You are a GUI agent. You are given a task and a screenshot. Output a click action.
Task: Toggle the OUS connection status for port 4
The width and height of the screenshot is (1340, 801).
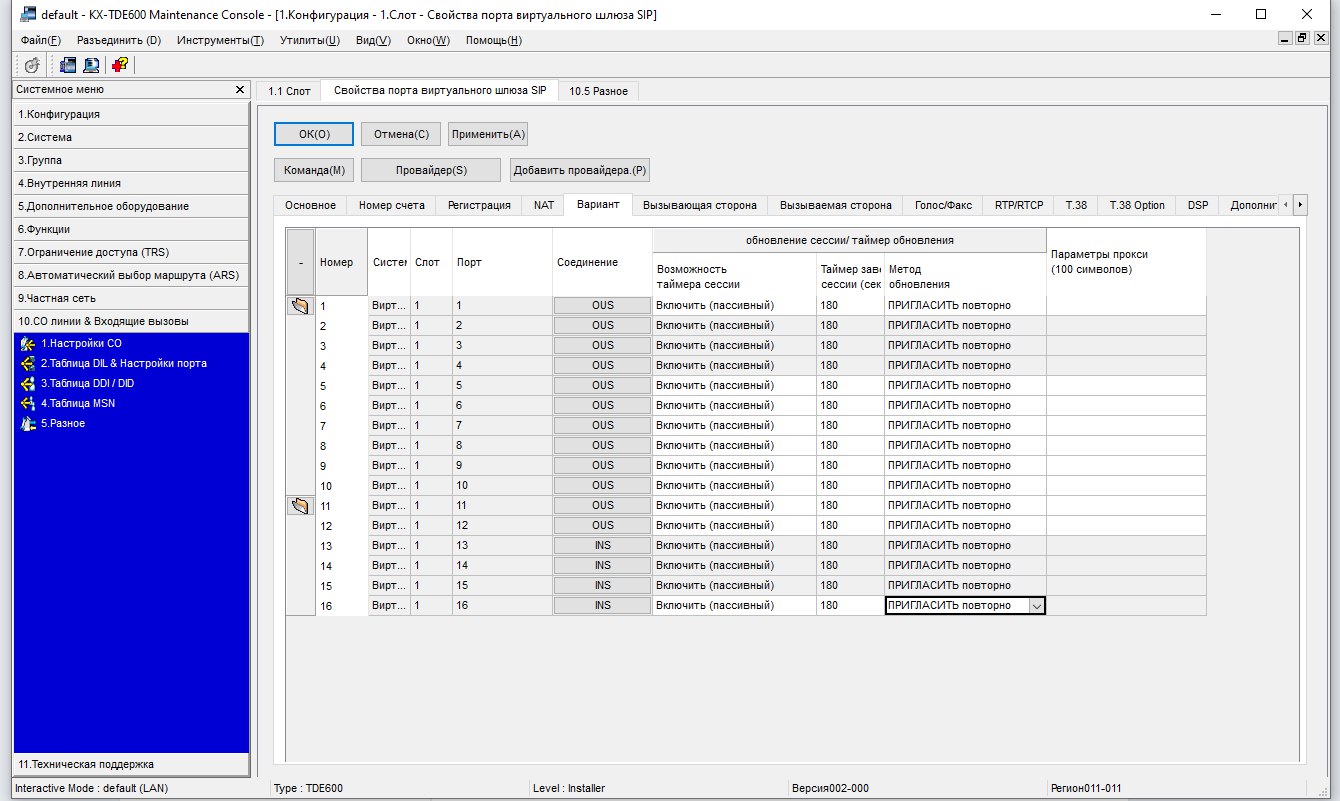tap(602, 365)
